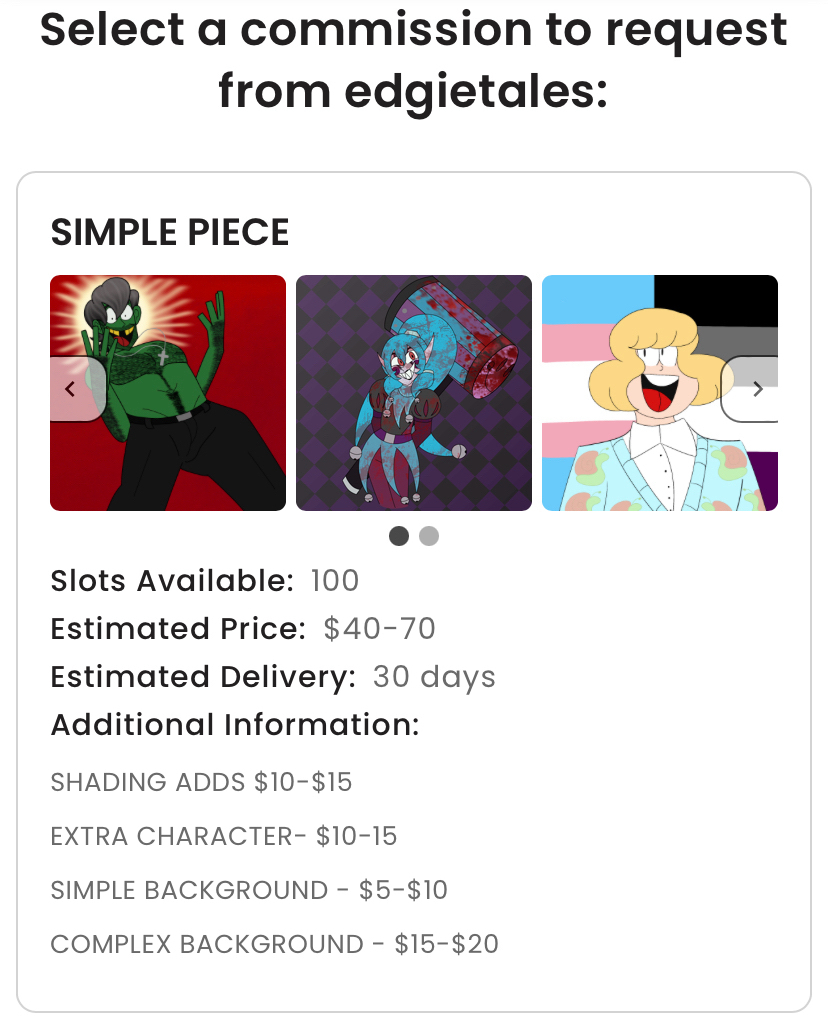Viewport: 828px width, 1019px height.
Task: Click the COMPLEX BACKGROUND pricing line
Action: (274, 944)
